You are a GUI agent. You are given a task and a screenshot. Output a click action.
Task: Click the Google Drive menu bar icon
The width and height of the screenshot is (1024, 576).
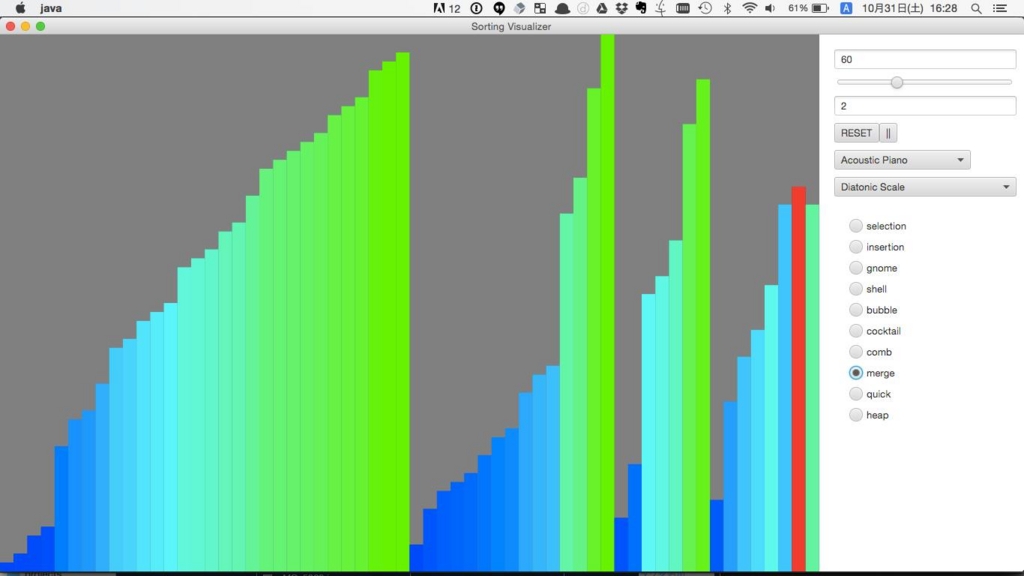[600, 8]
